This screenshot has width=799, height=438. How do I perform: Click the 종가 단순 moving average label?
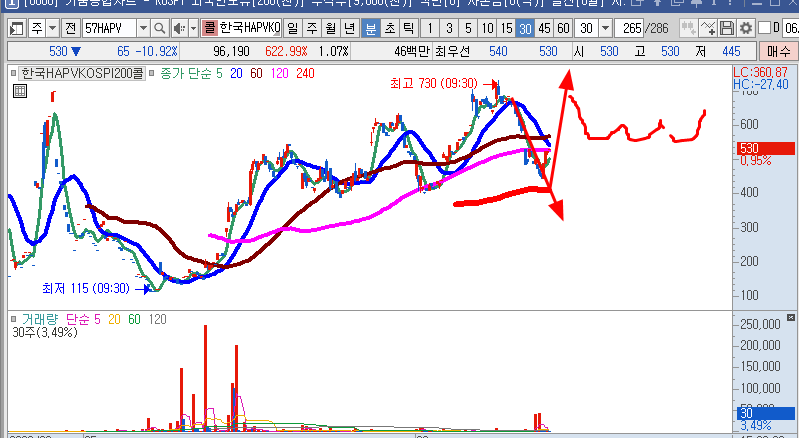tap(186, 73)
